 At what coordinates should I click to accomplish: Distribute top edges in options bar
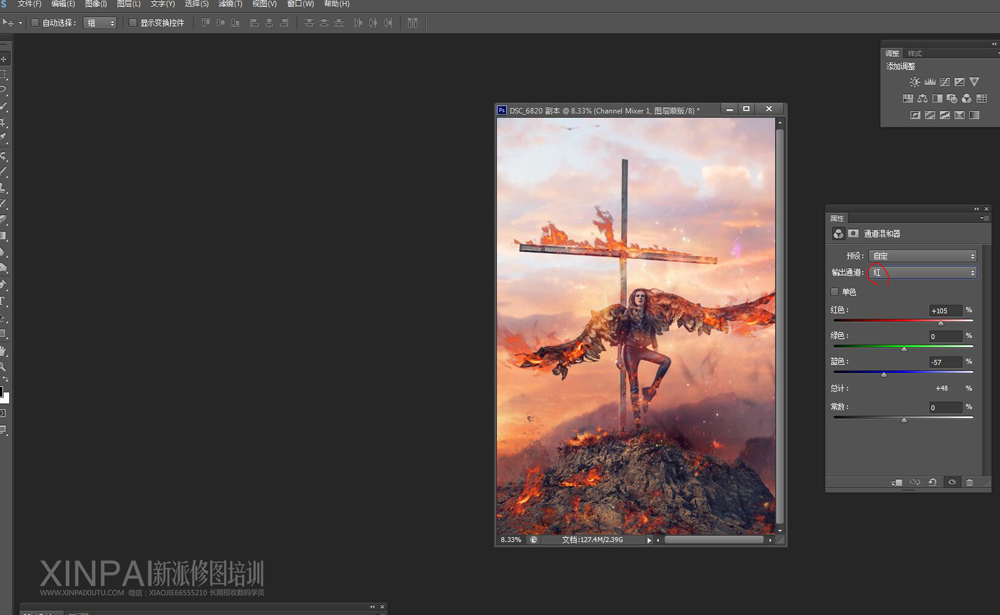(x=309, y=23)
